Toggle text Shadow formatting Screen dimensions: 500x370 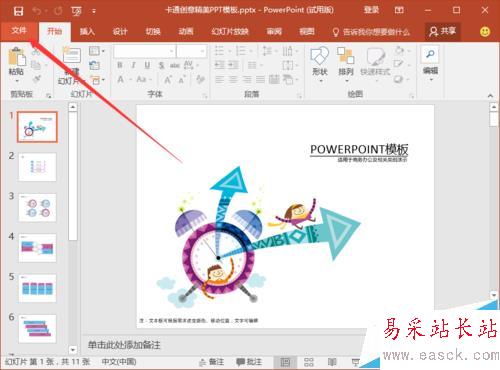click(161, 65)
